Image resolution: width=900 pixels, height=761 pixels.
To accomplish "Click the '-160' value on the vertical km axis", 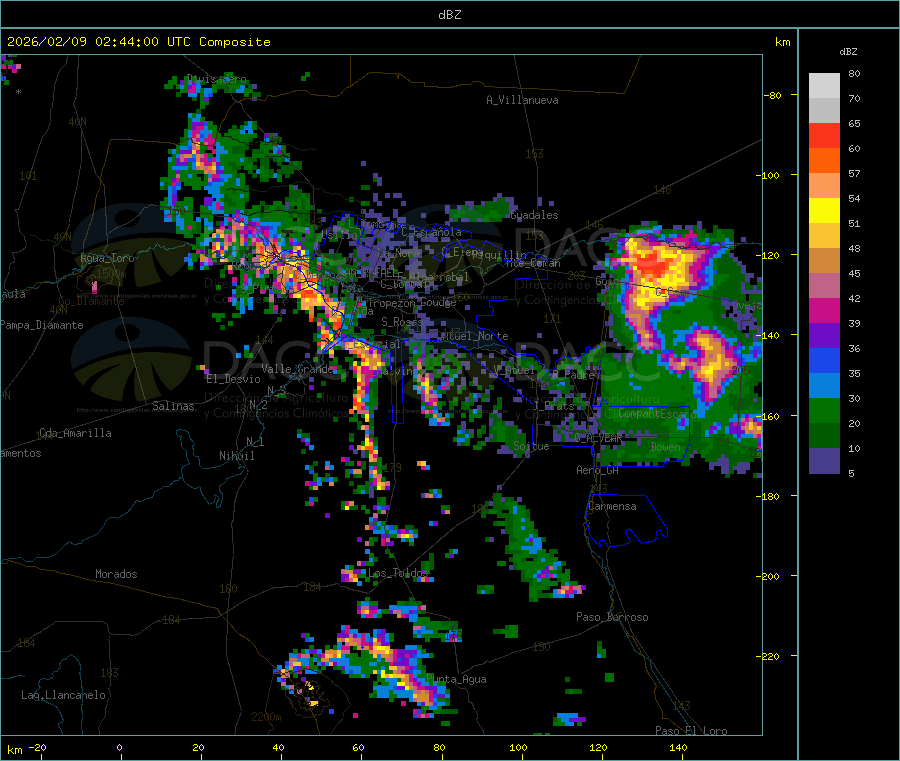I will click(769, 416).
